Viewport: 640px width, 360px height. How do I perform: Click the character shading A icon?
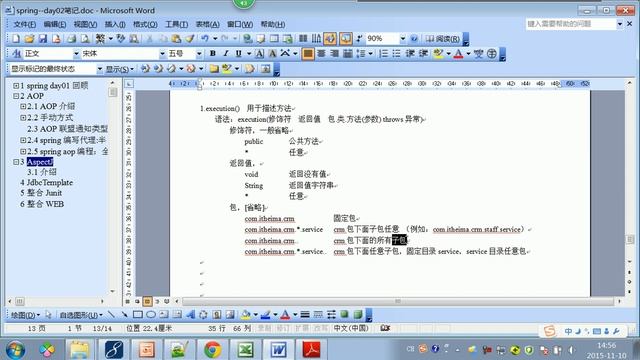[x=272, y=53]
